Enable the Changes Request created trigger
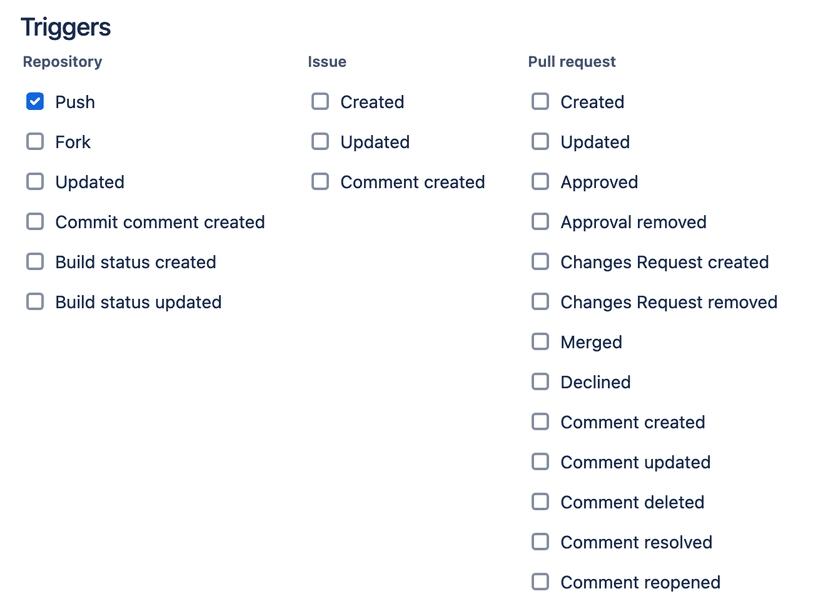 click(x=540, y=261)
